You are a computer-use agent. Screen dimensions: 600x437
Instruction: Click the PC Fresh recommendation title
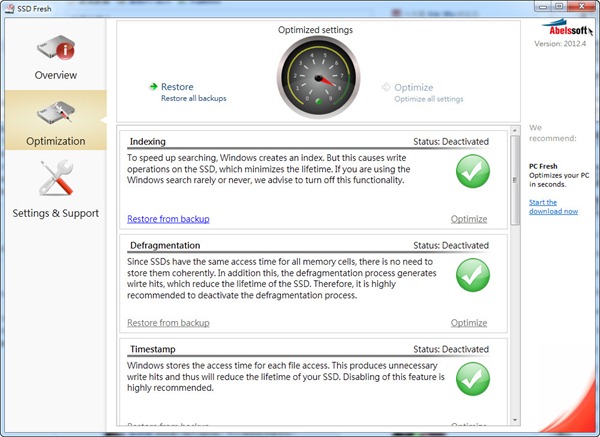[543, 166]
